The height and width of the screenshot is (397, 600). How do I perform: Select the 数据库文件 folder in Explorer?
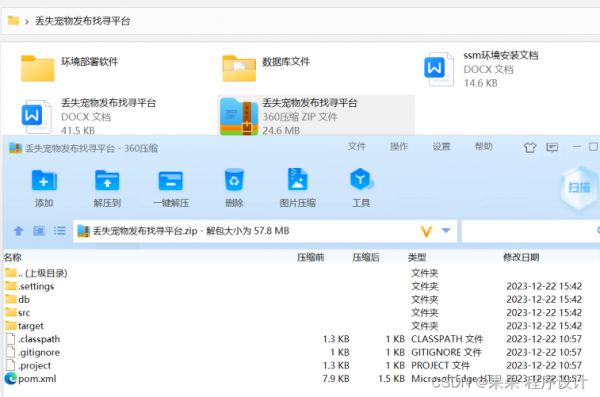point(267,68)
